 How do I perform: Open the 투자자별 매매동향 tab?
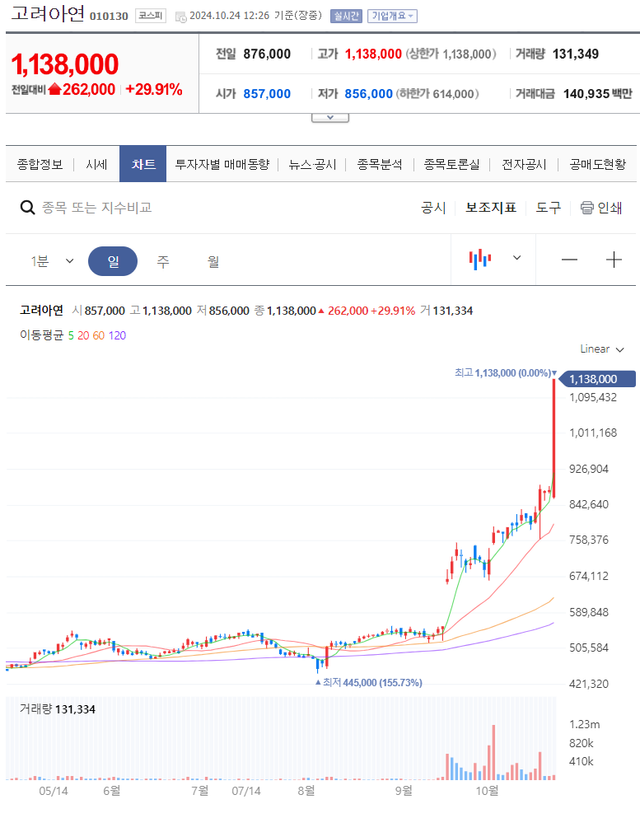pyautogui.click(x=222, y=164)
